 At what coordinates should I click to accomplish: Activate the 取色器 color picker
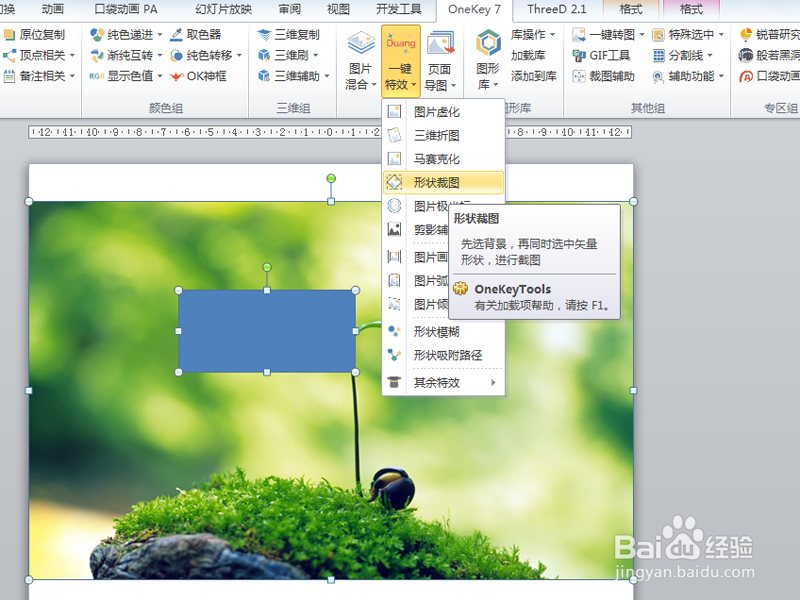(x=198, y=34)
